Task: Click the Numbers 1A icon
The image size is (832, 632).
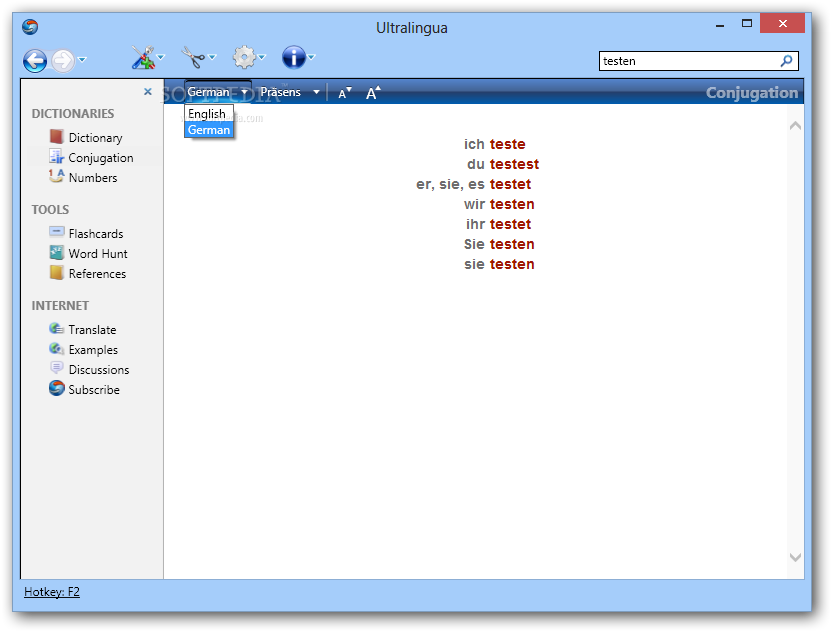Action: tap(56, 176)
